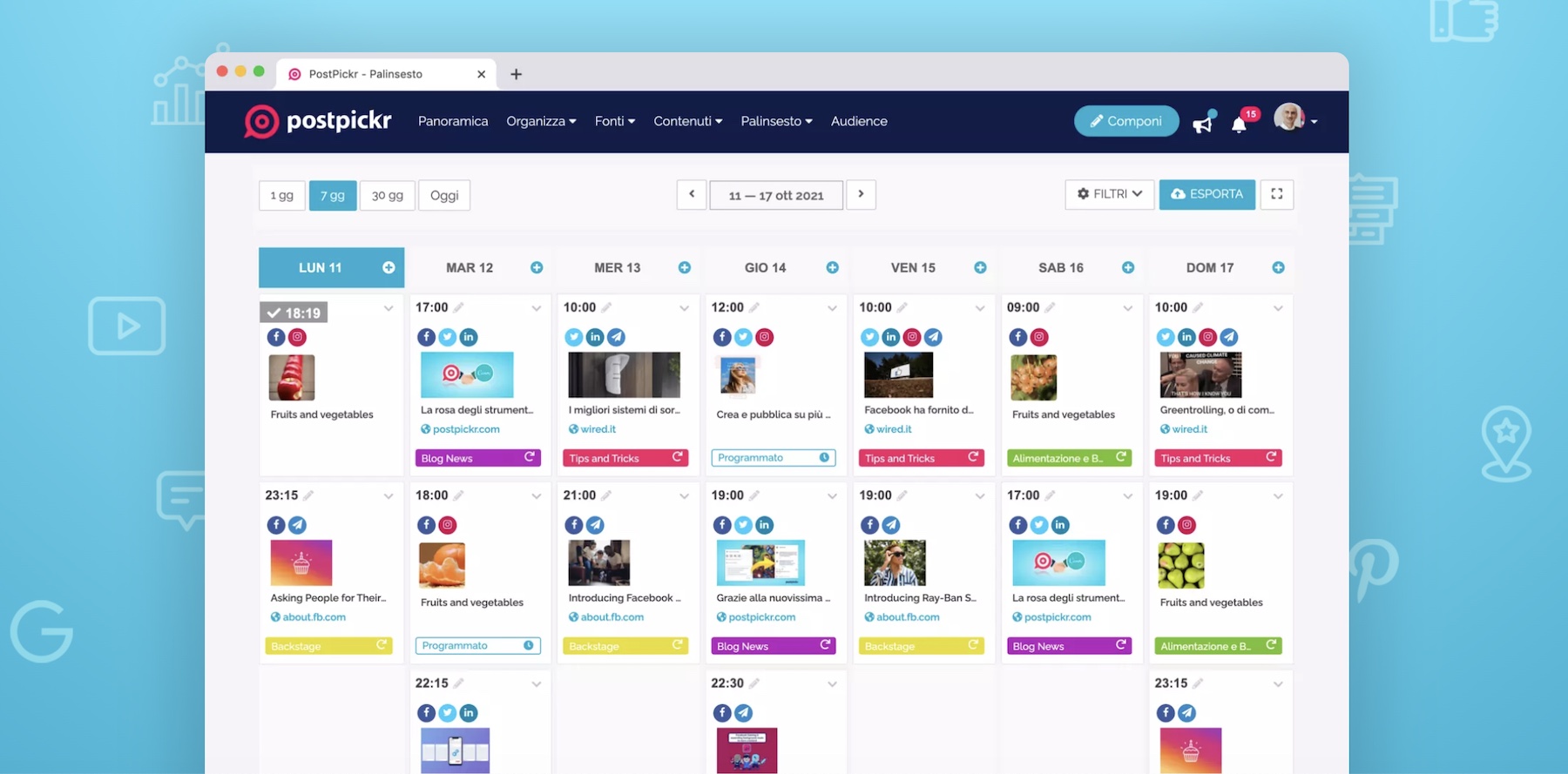Click the plus icon on DOM 17 column
Screen dimensions: 1568x774
(1278, 267)
